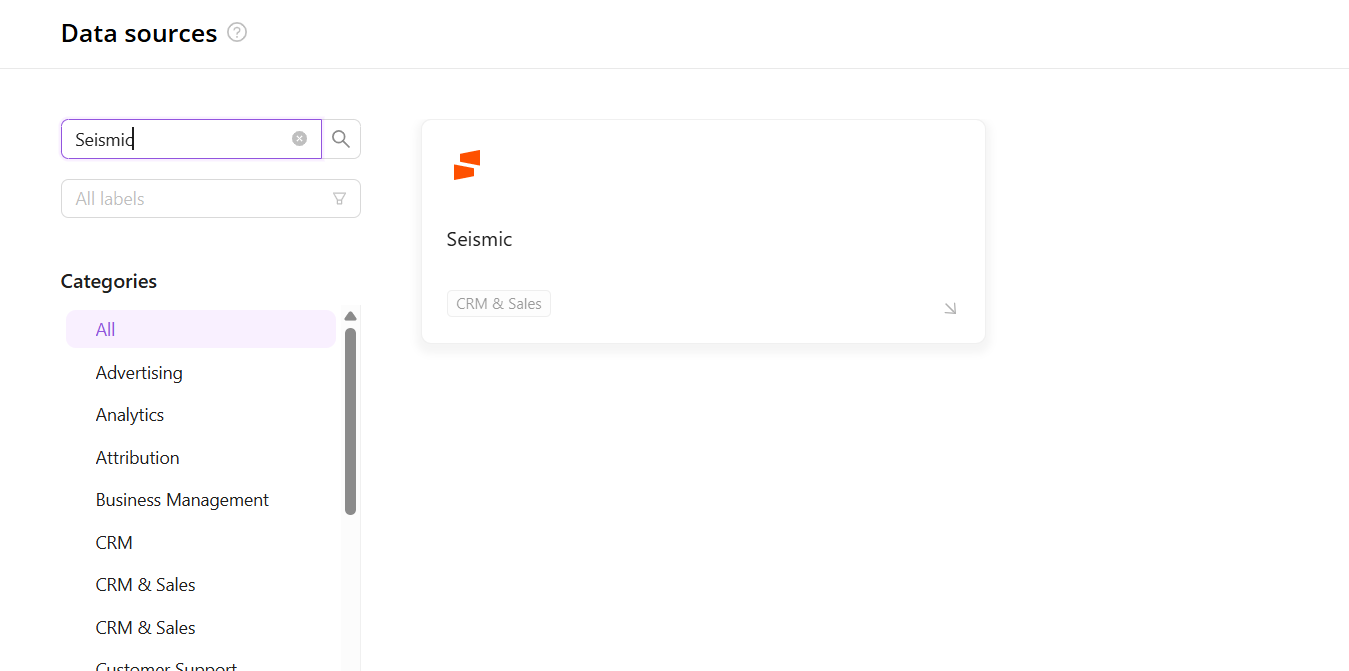Click the funnel filter icon

(x=339, y=199)
